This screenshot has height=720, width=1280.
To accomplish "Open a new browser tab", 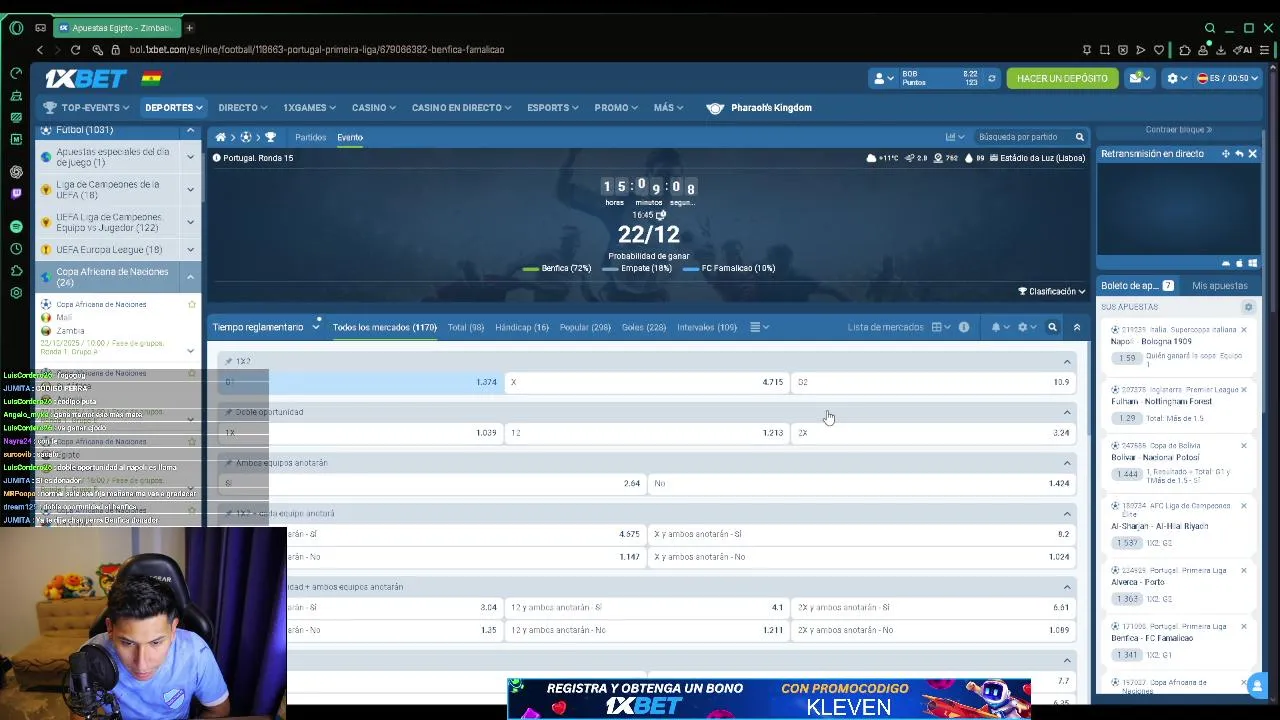I will [189, 28].
